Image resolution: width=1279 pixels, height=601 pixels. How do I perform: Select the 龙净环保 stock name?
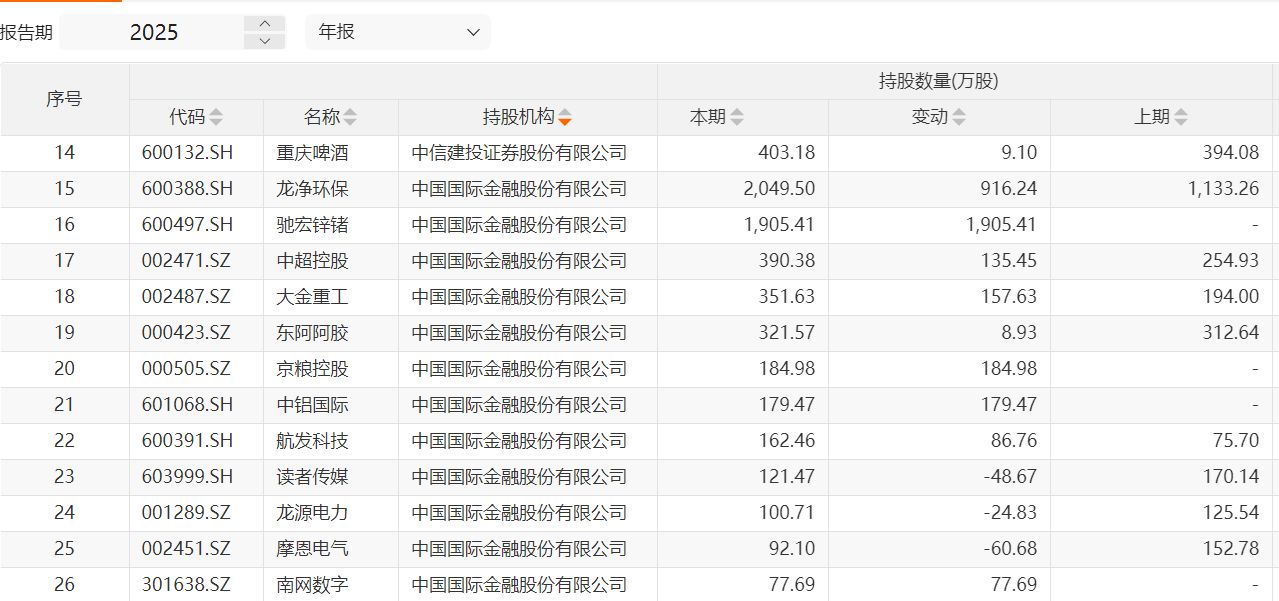[312, 189]
